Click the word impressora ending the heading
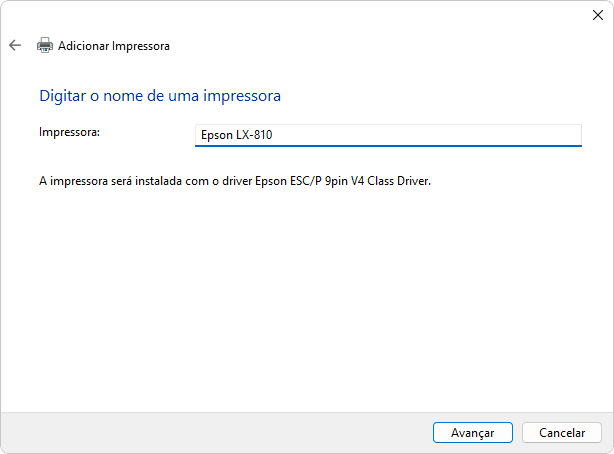The width and height of the screenshot is (614, 454). (x=242, y=96)
